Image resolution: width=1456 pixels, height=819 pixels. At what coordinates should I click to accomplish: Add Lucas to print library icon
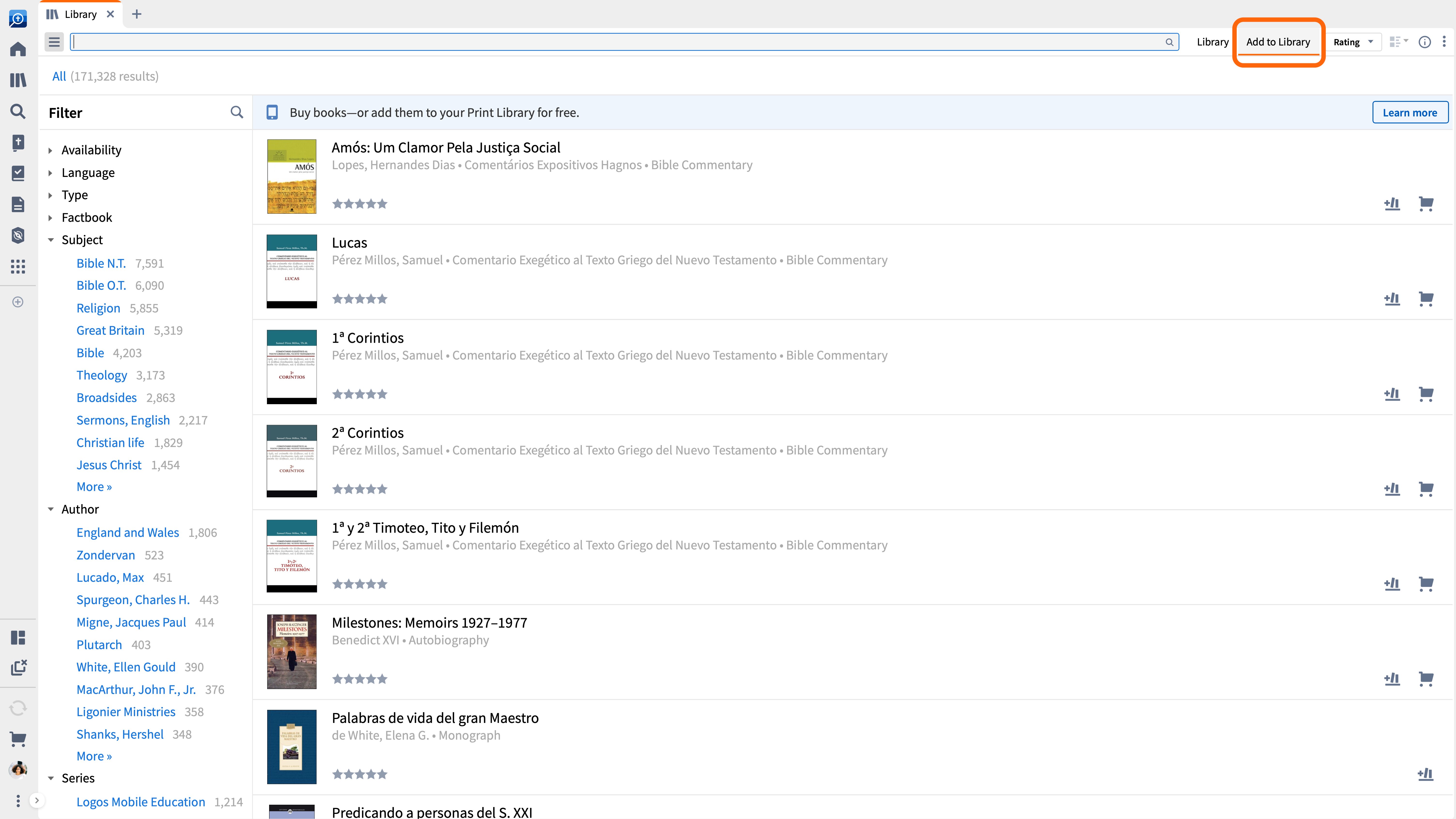click(1392, 298)
